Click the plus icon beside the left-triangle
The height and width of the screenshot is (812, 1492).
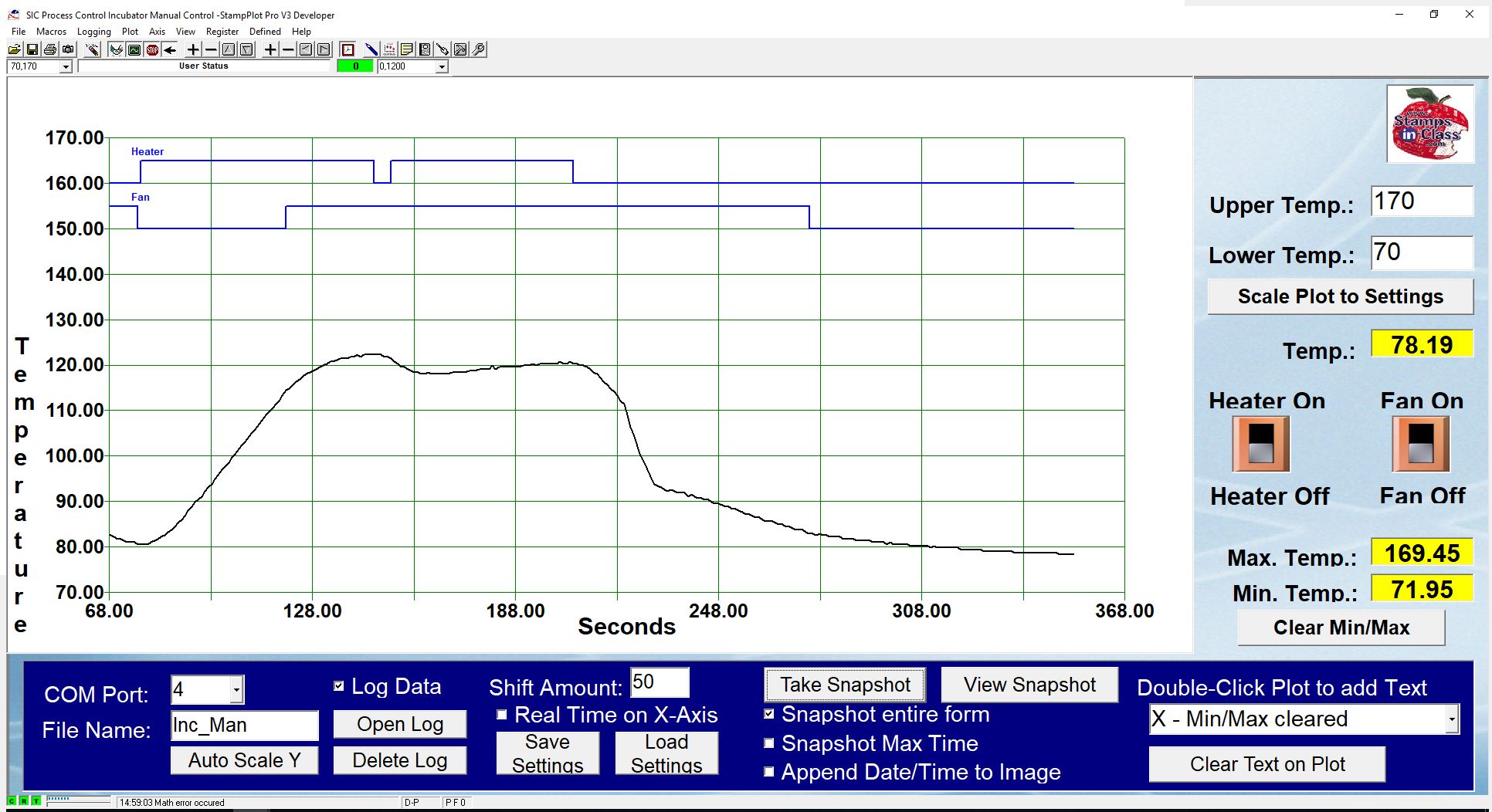270,49
